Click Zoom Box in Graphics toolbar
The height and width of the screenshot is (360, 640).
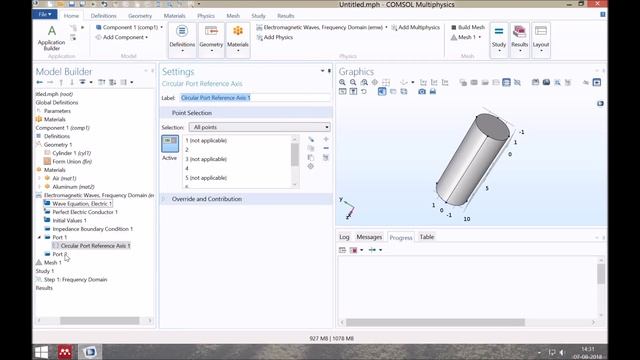[364, 82]
